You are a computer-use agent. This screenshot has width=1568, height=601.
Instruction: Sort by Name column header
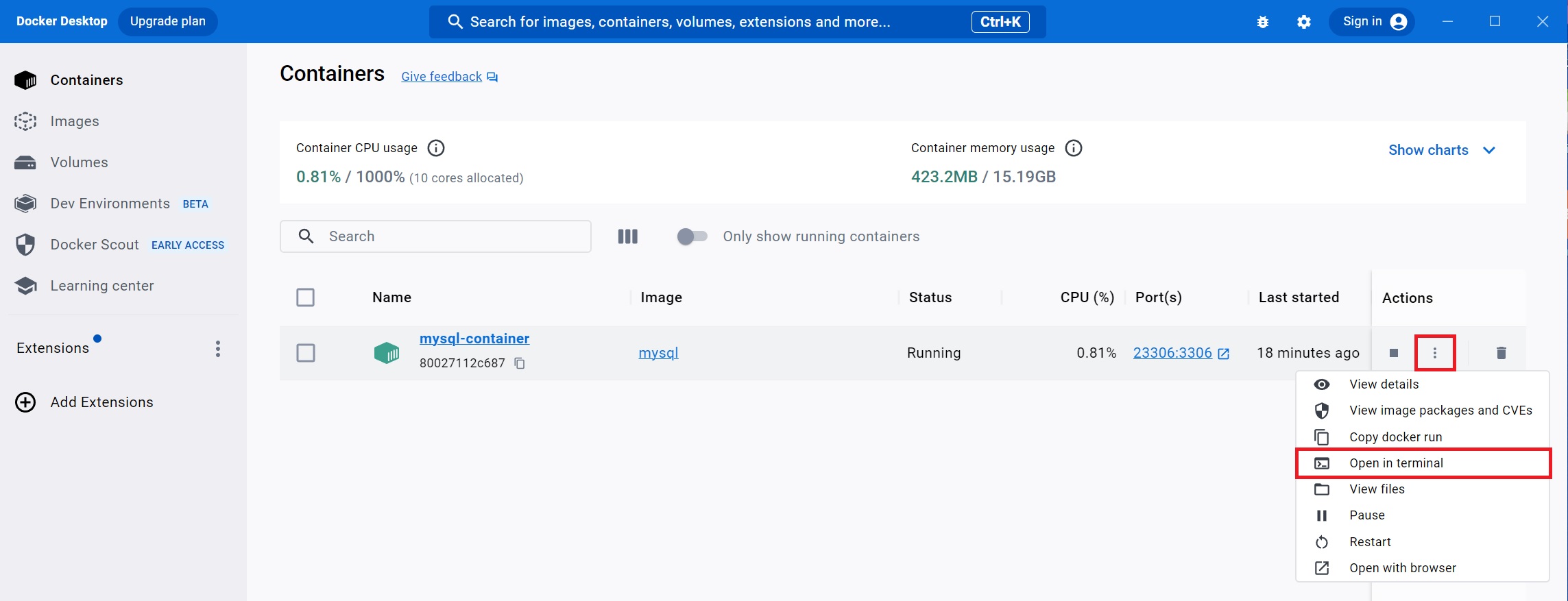(x=391, y=297)
